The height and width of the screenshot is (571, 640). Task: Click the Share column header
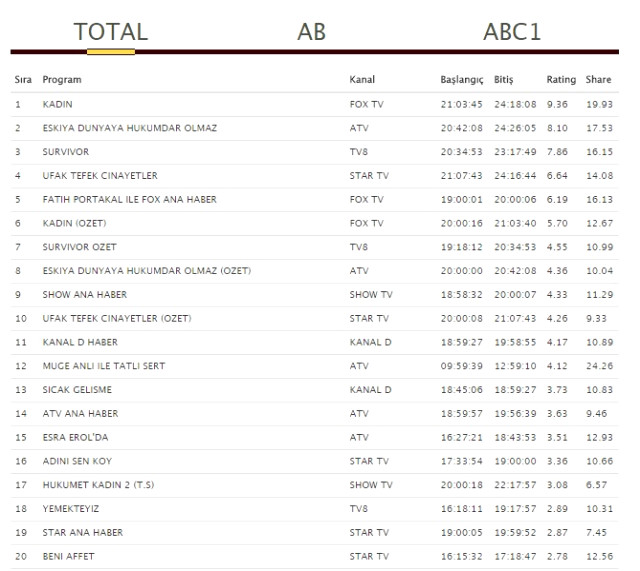point(598,79)
